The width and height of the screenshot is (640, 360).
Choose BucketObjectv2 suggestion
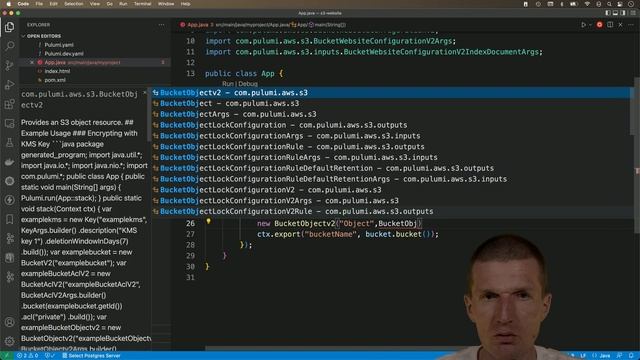391,93
